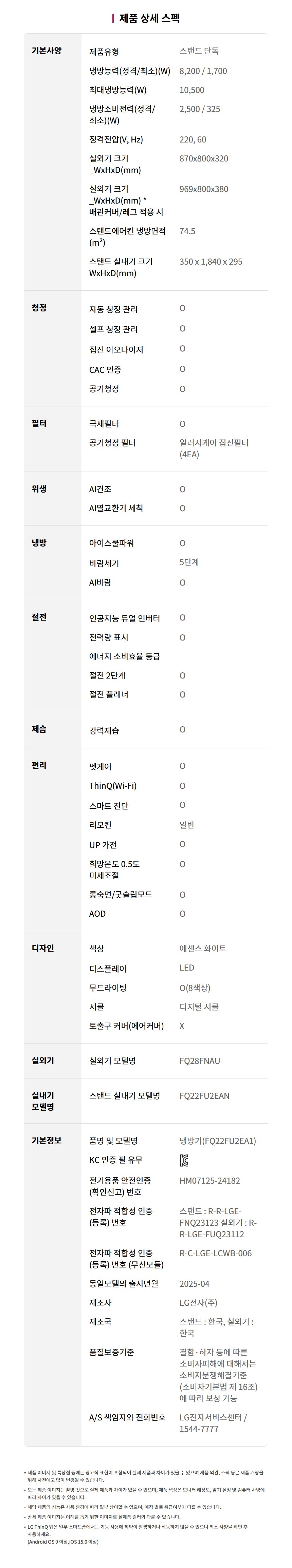
Task: Click the 편리 section label
Action: point(39,765)
